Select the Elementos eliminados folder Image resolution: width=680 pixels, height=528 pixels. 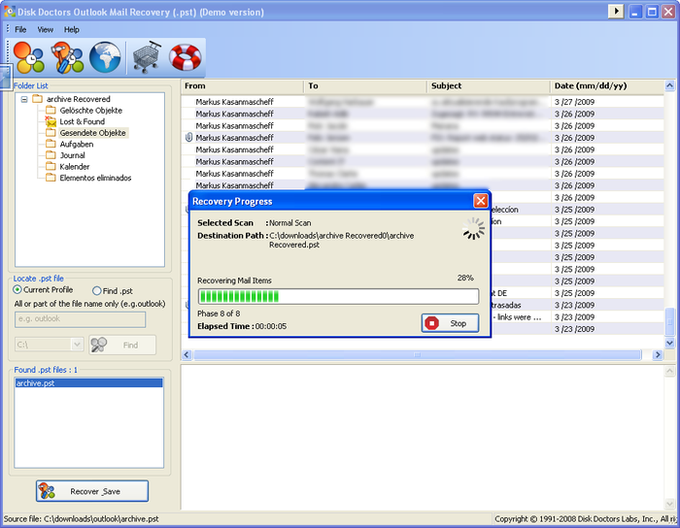95,178
